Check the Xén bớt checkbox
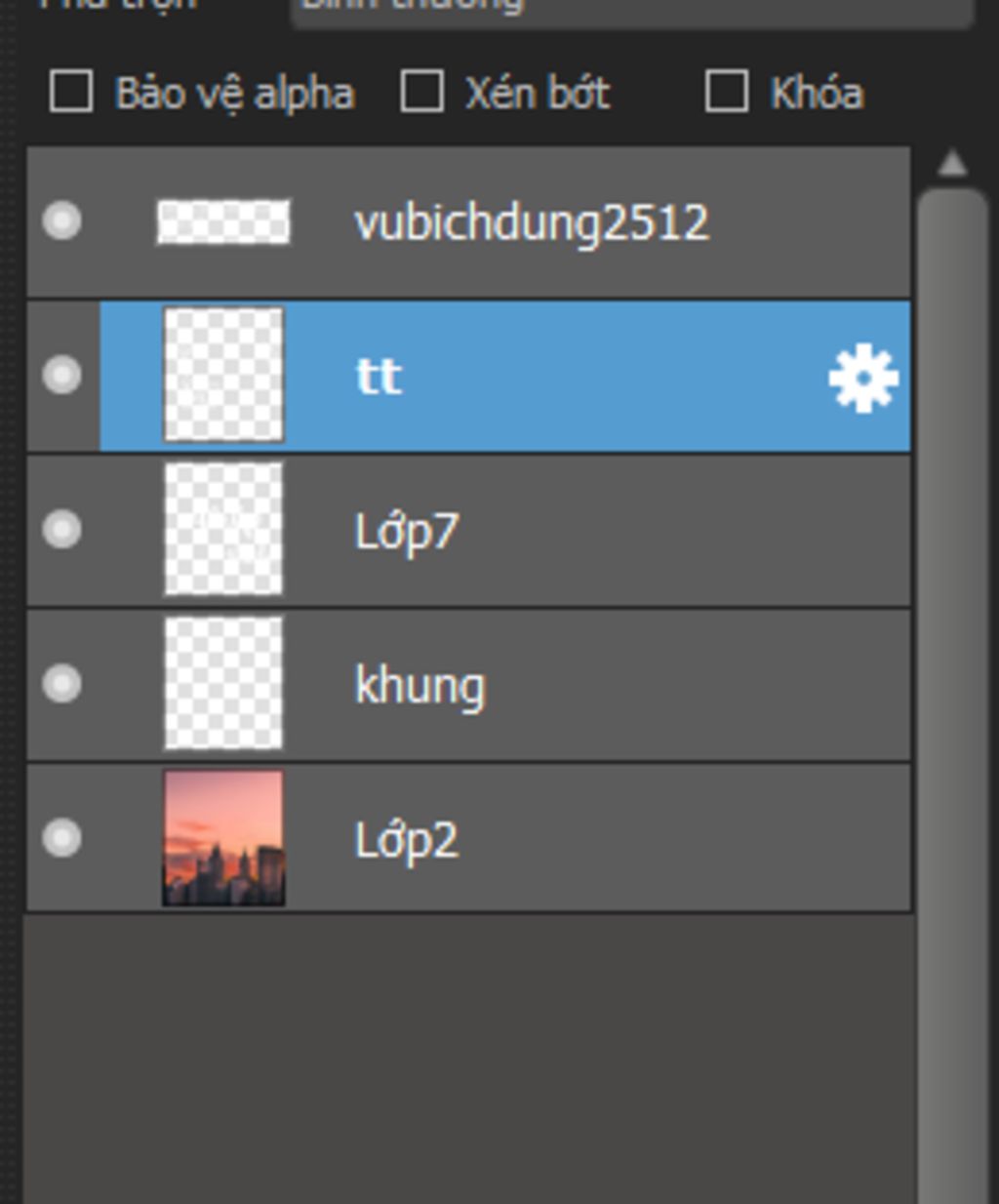Screen dimensions: 999x1204 (x=422, y=93)
